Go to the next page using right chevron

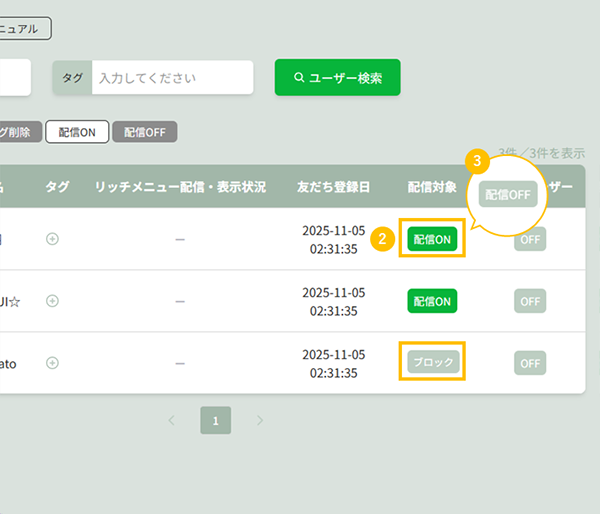coord(260,420)
